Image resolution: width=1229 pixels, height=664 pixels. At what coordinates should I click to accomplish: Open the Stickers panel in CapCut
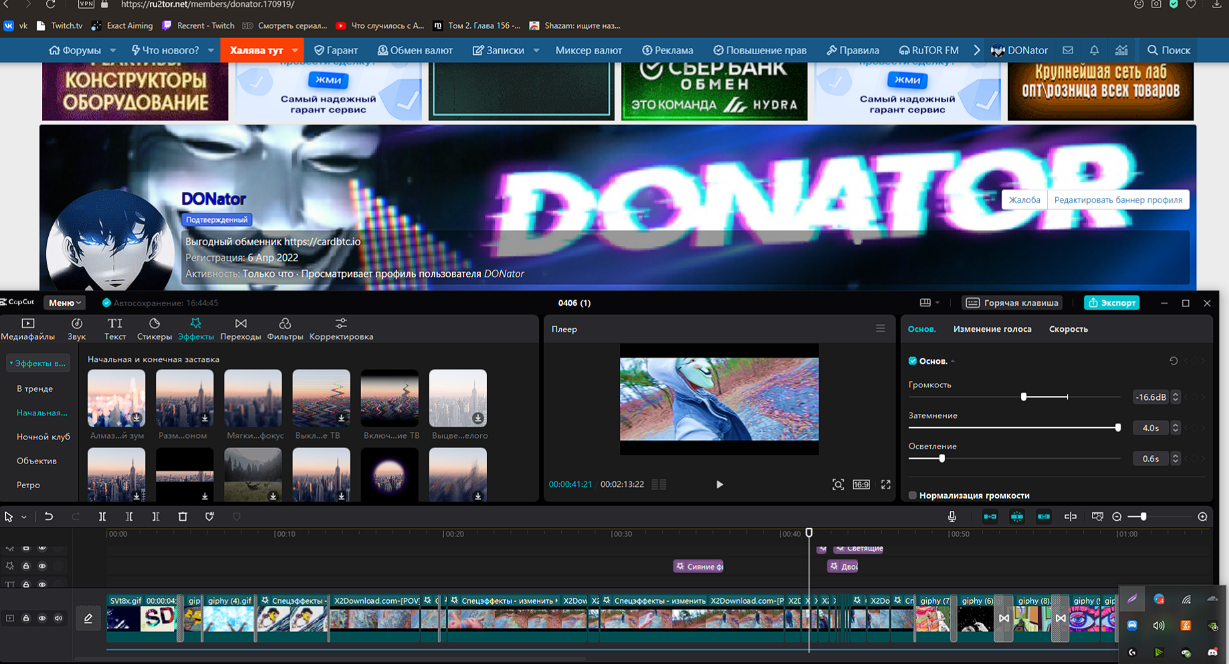coord(154,329)
